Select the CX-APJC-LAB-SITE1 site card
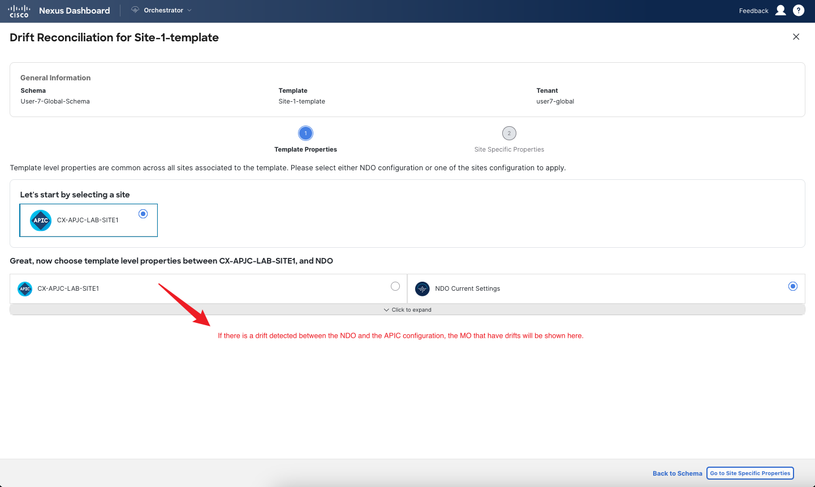Viewport: 815px width, 487px height. click(88, 220)
